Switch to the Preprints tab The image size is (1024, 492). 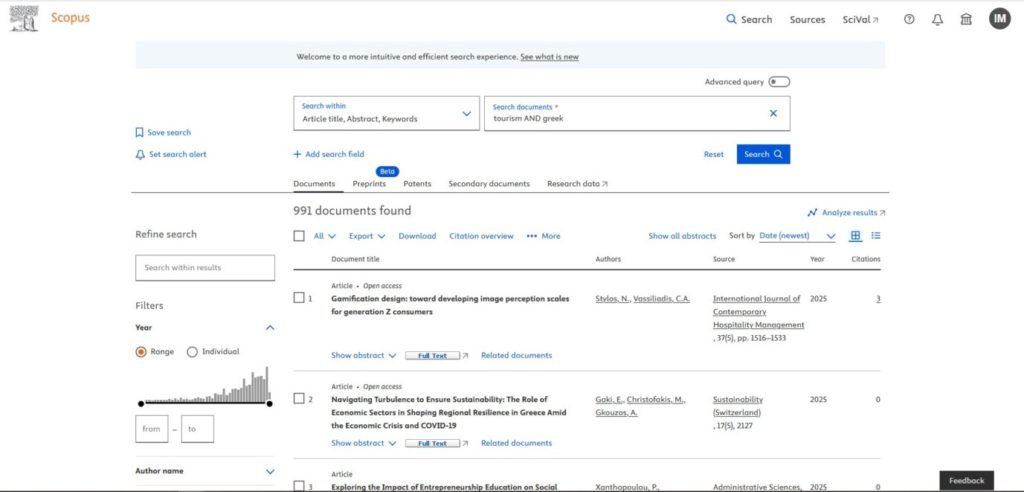click(369, 184)
